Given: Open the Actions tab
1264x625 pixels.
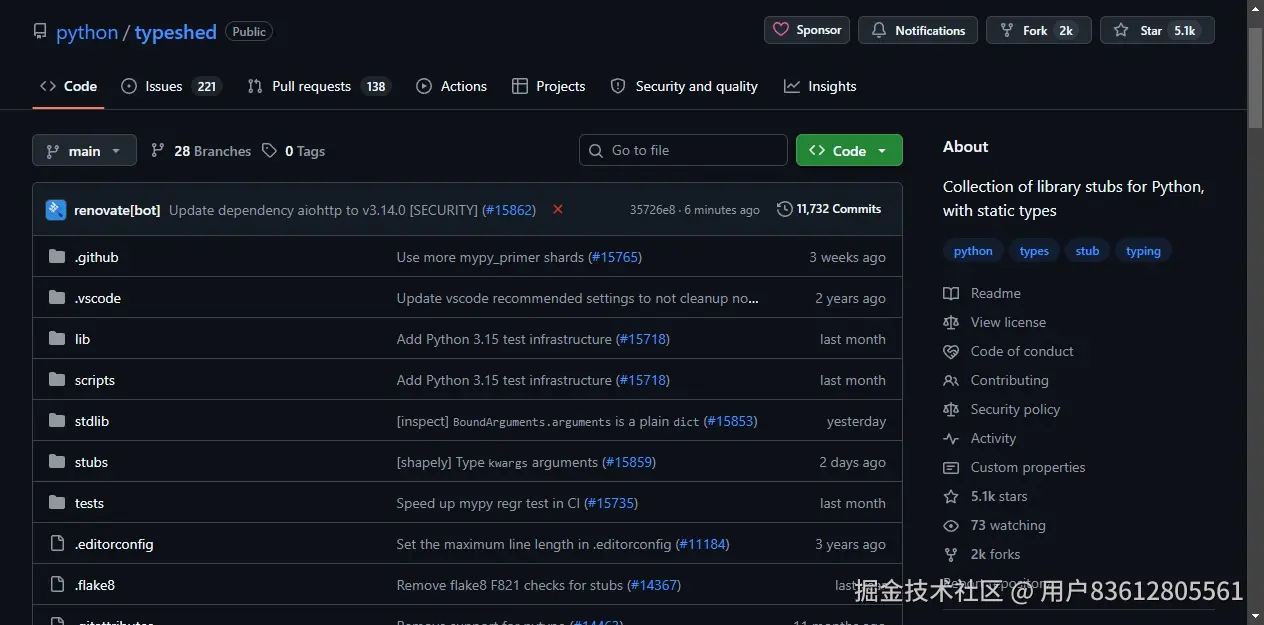Looking at the screenshot, I should (x=451, y=86).
